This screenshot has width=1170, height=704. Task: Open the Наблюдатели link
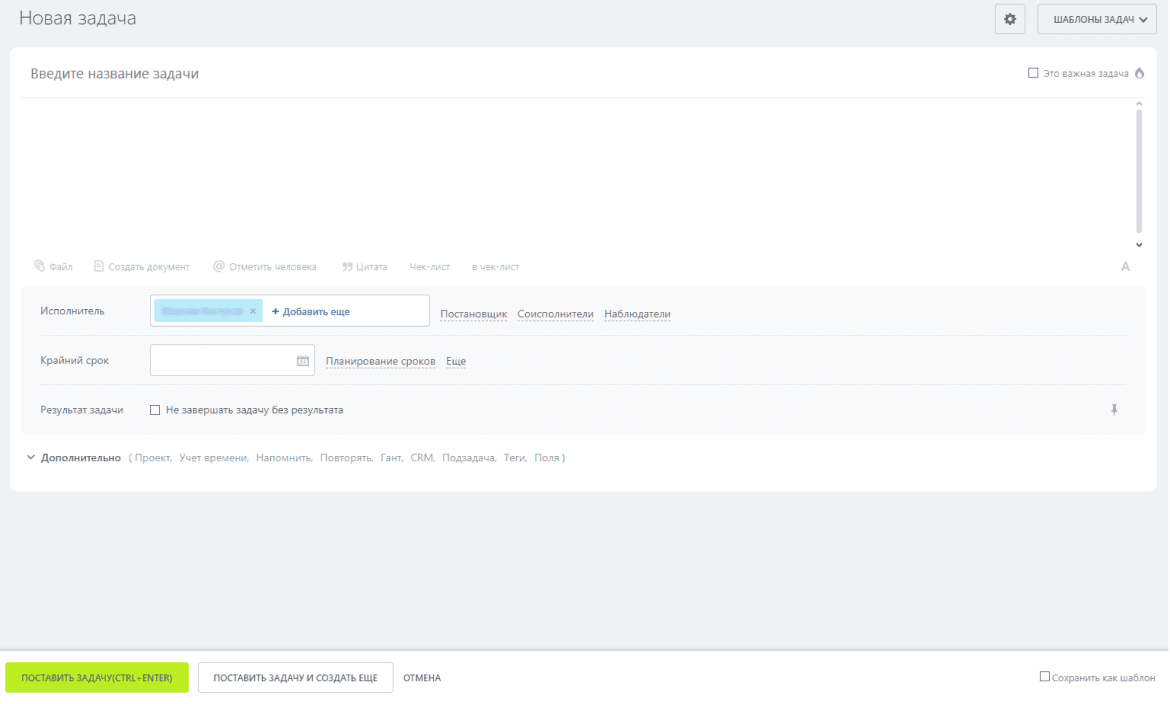point(637,314)
